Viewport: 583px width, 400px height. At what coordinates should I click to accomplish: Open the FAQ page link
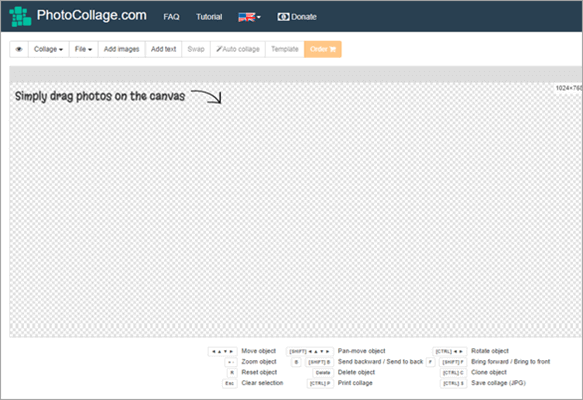pos(171,17)
